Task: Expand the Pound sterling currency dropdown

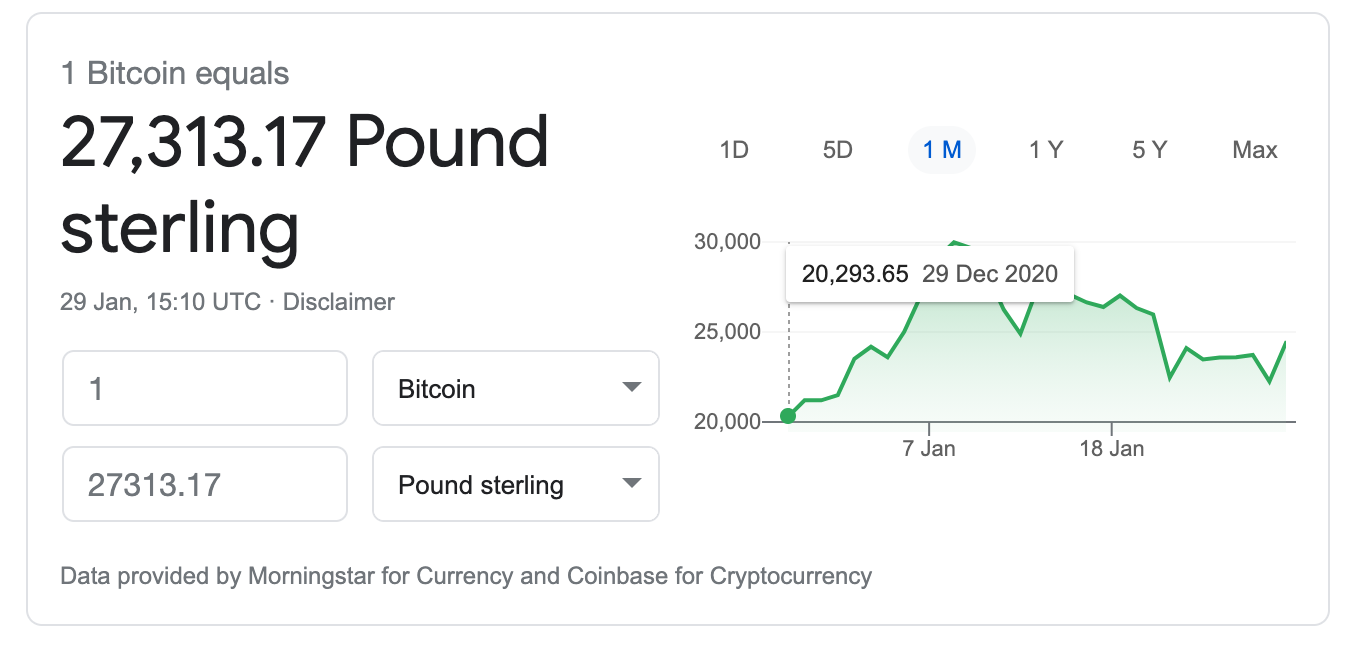Action: point(516,485)
